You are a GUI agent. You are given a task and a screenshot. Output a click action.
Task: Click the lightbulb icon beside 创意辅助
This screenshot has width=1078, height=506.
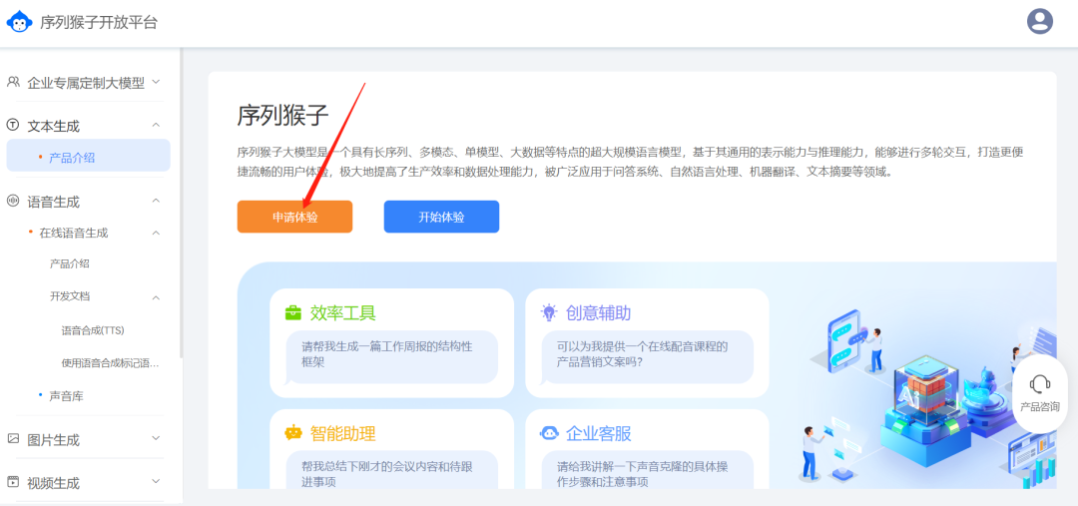tap(549, 313)
